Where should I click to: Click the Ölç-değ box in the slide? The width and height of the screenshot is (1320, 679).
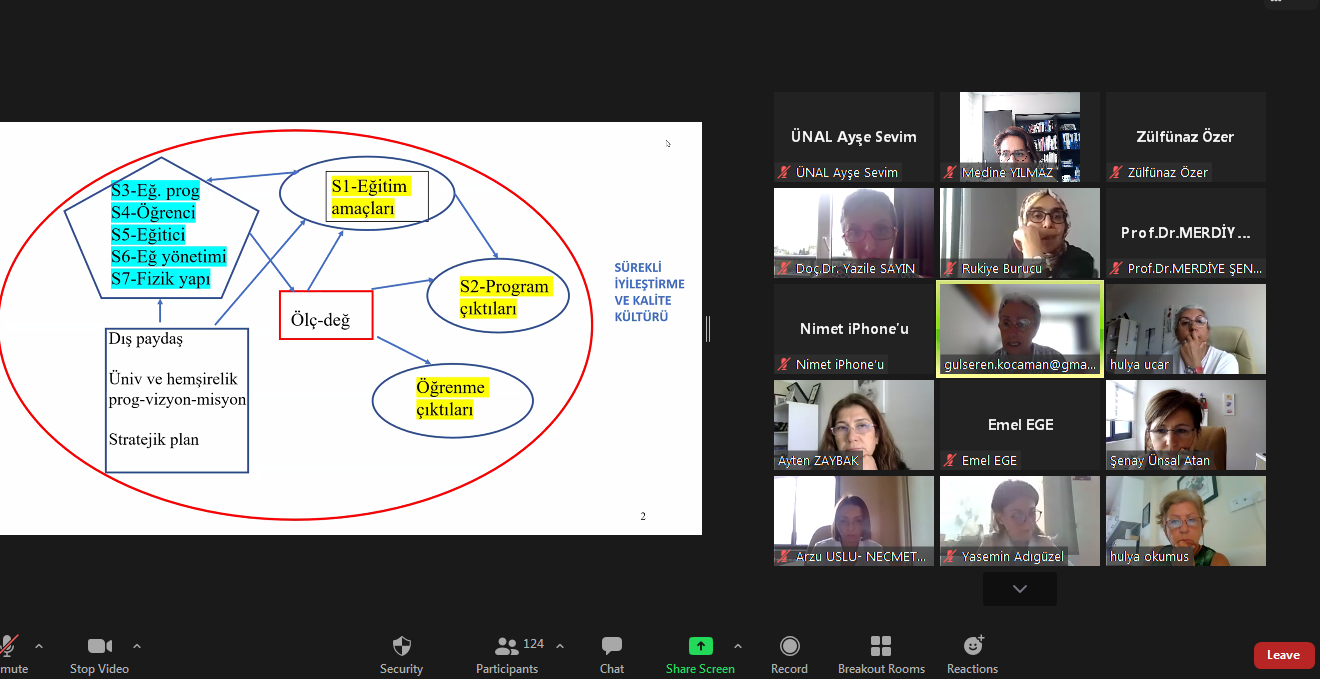(x=326, y=315)
